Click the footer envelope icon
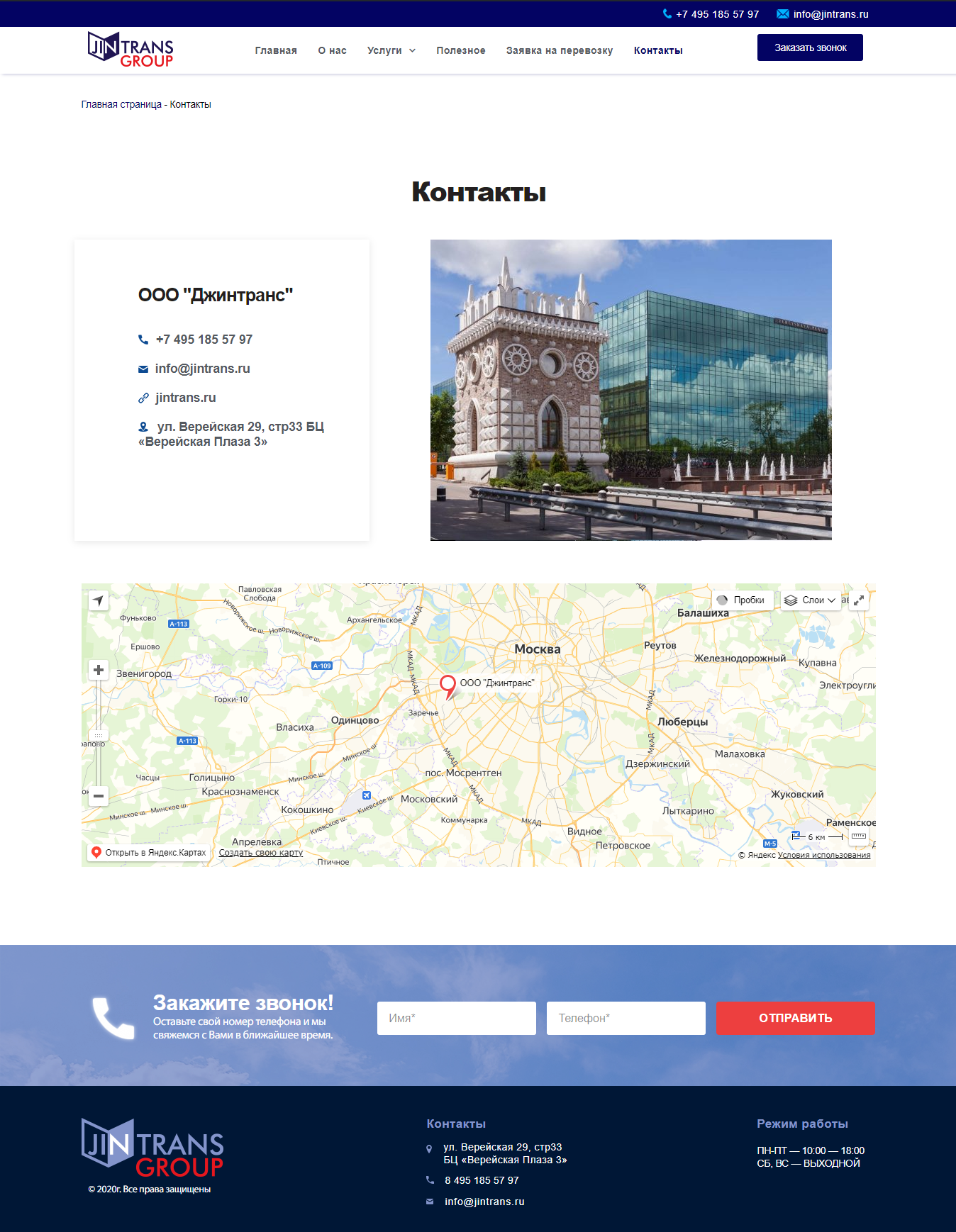956x1232 pixels. click(430, 1202)
